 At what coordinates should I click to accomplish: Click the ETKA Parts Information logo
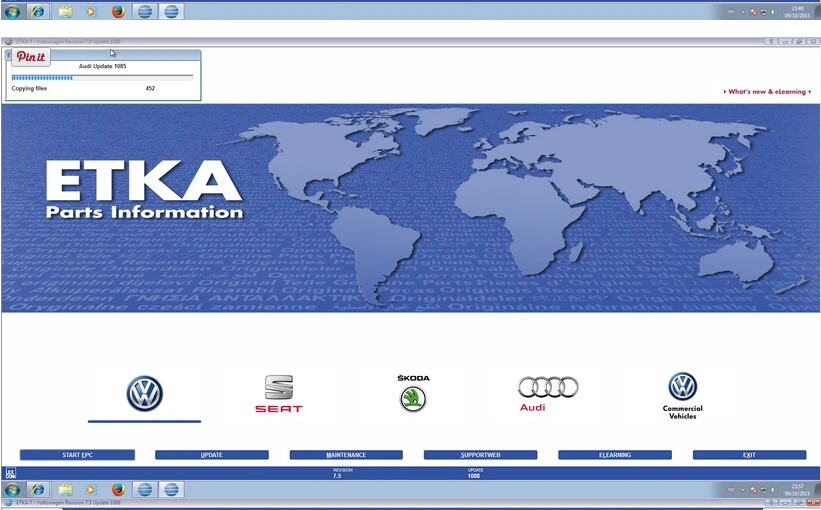click(145, 189)
